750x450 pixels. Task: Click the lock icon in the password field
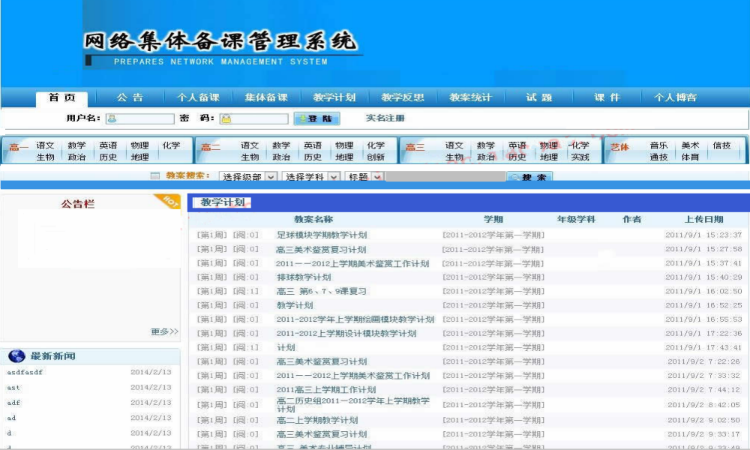(226, 119)
